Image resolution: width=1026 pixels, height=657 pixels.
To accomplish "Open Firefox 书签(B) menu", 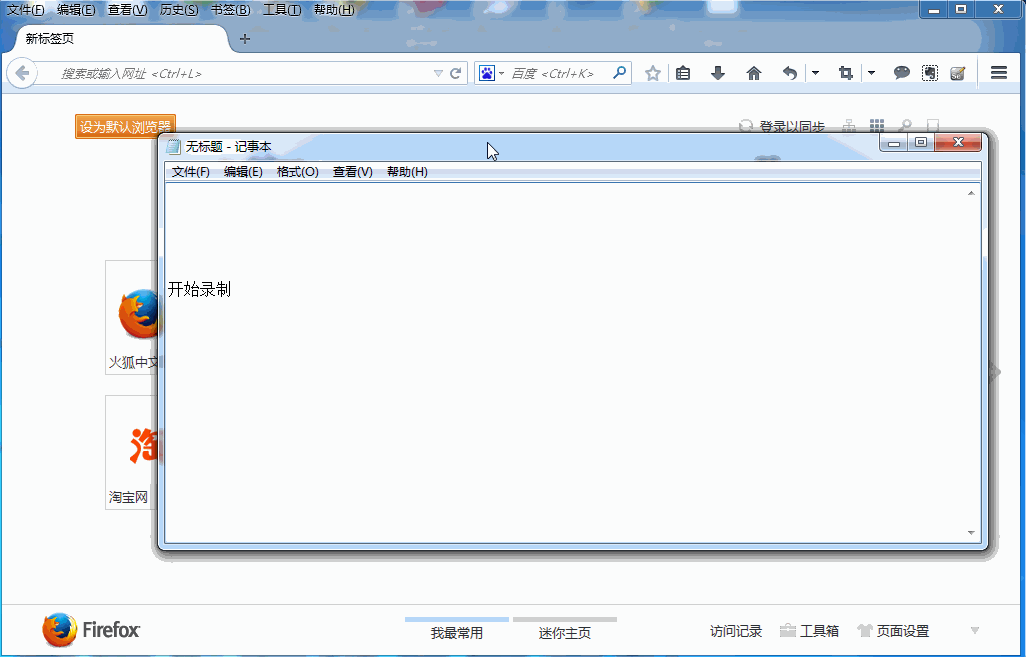I will [x=230, y=10].
